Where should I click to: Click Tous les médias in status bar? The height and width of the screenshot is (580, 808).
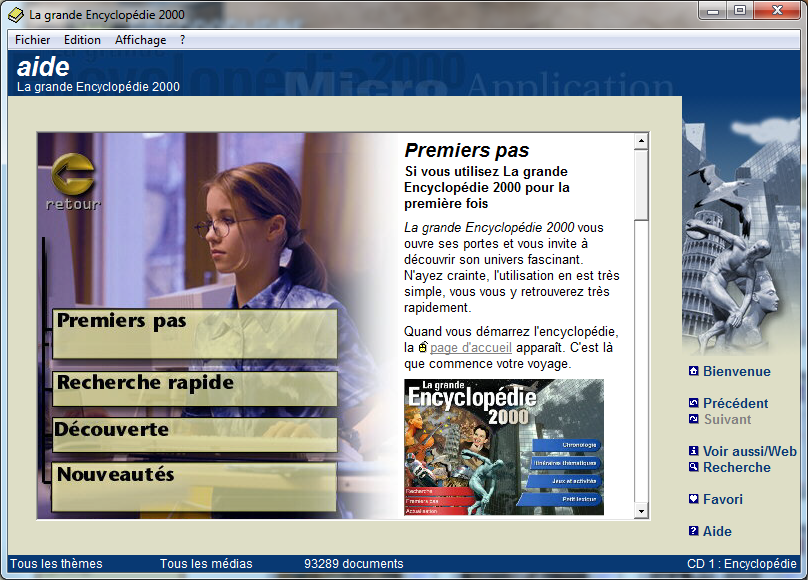pyautogui.click(x=206, y=564)
